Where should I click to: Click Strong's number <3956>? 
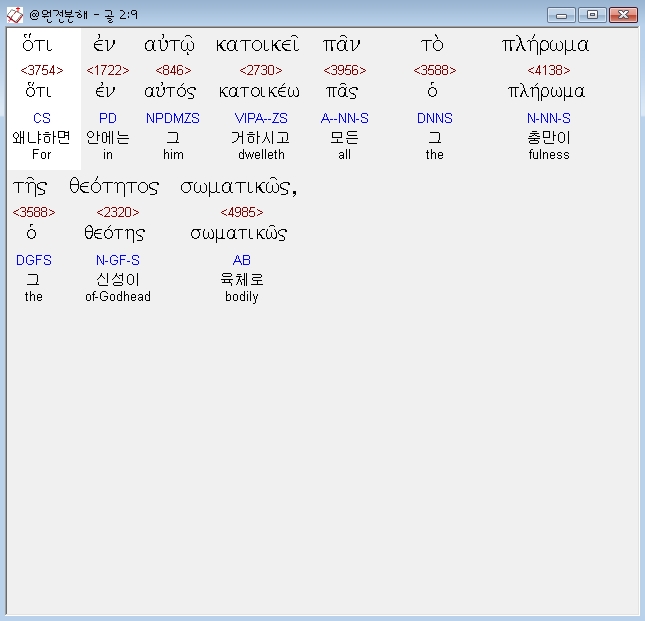tap(345, 71)
